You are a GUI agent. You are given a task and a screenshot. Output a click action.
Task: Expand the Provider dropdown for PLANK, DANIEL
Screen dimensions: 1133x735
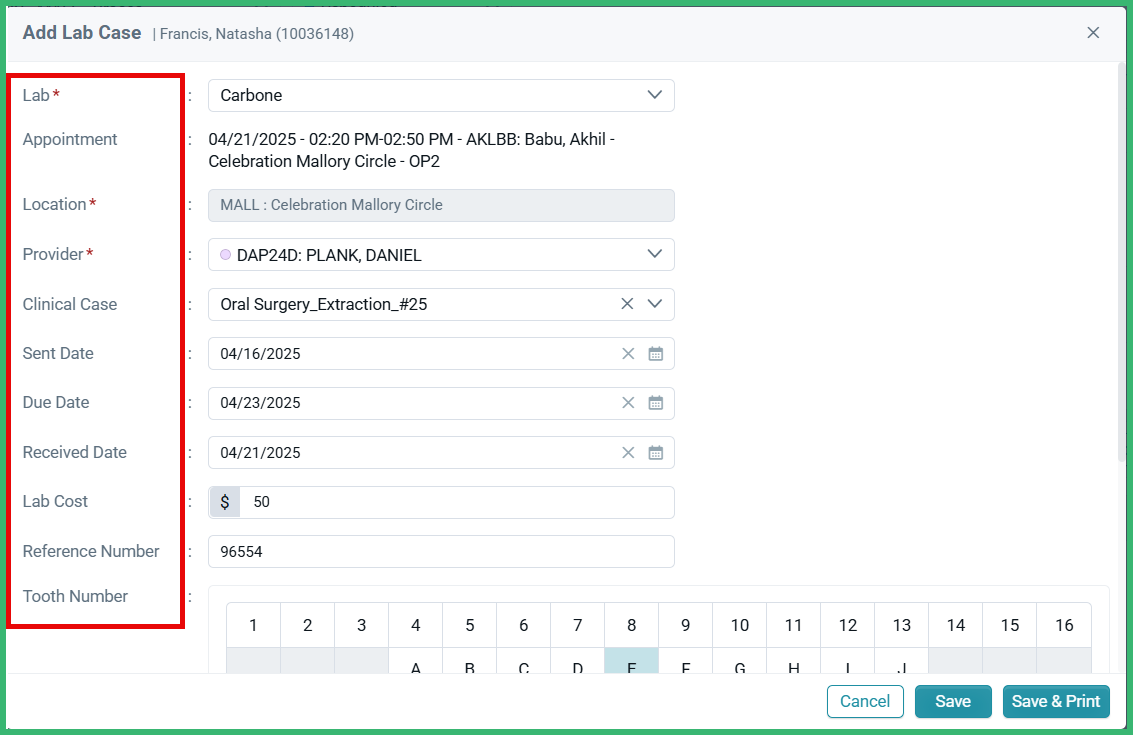click(655, 254)
